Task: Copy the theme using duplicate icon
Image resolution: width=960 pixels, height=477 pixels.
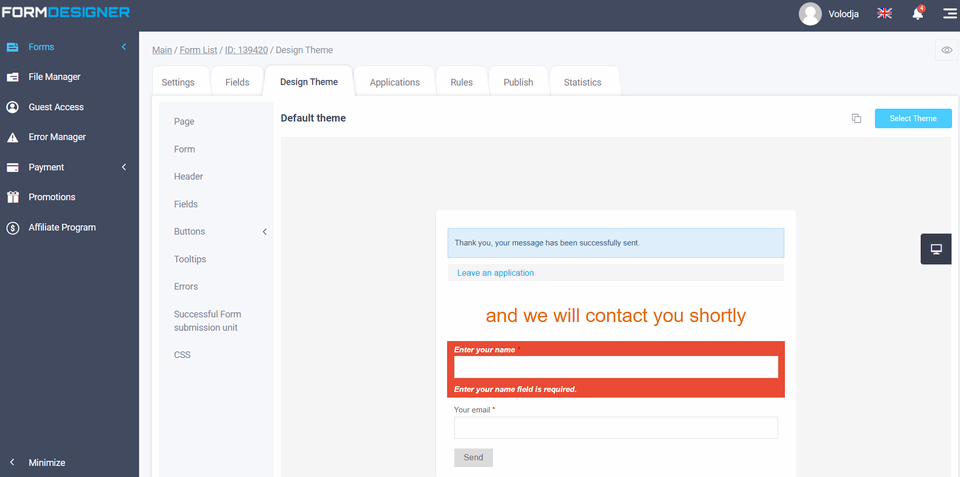Action: (x=857, y=118)
